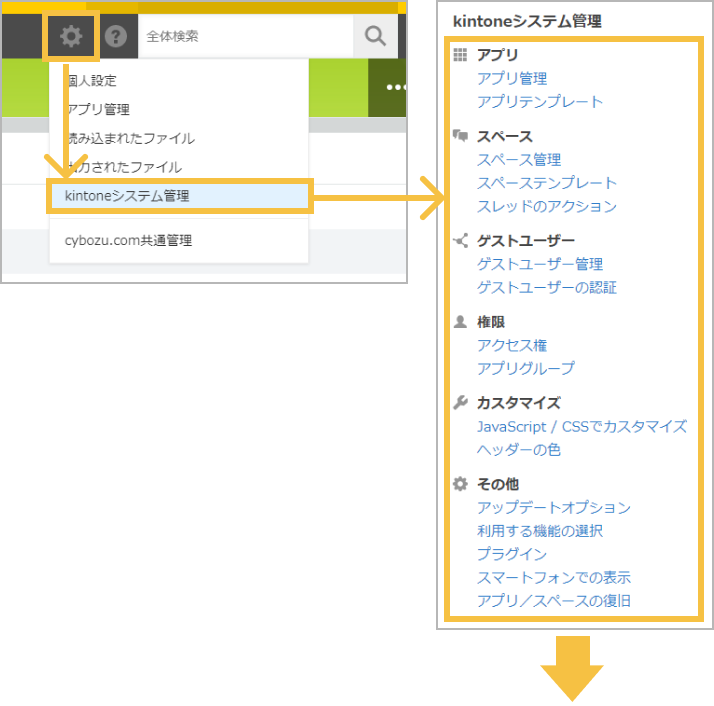
Task: Select アプリ管理 in the gear dropdown menu
Action: (178, 109)
